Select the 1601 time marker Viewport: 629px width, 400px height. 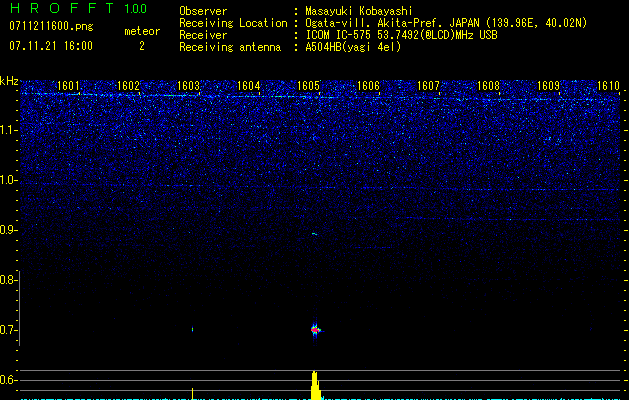tap(69, 86)
